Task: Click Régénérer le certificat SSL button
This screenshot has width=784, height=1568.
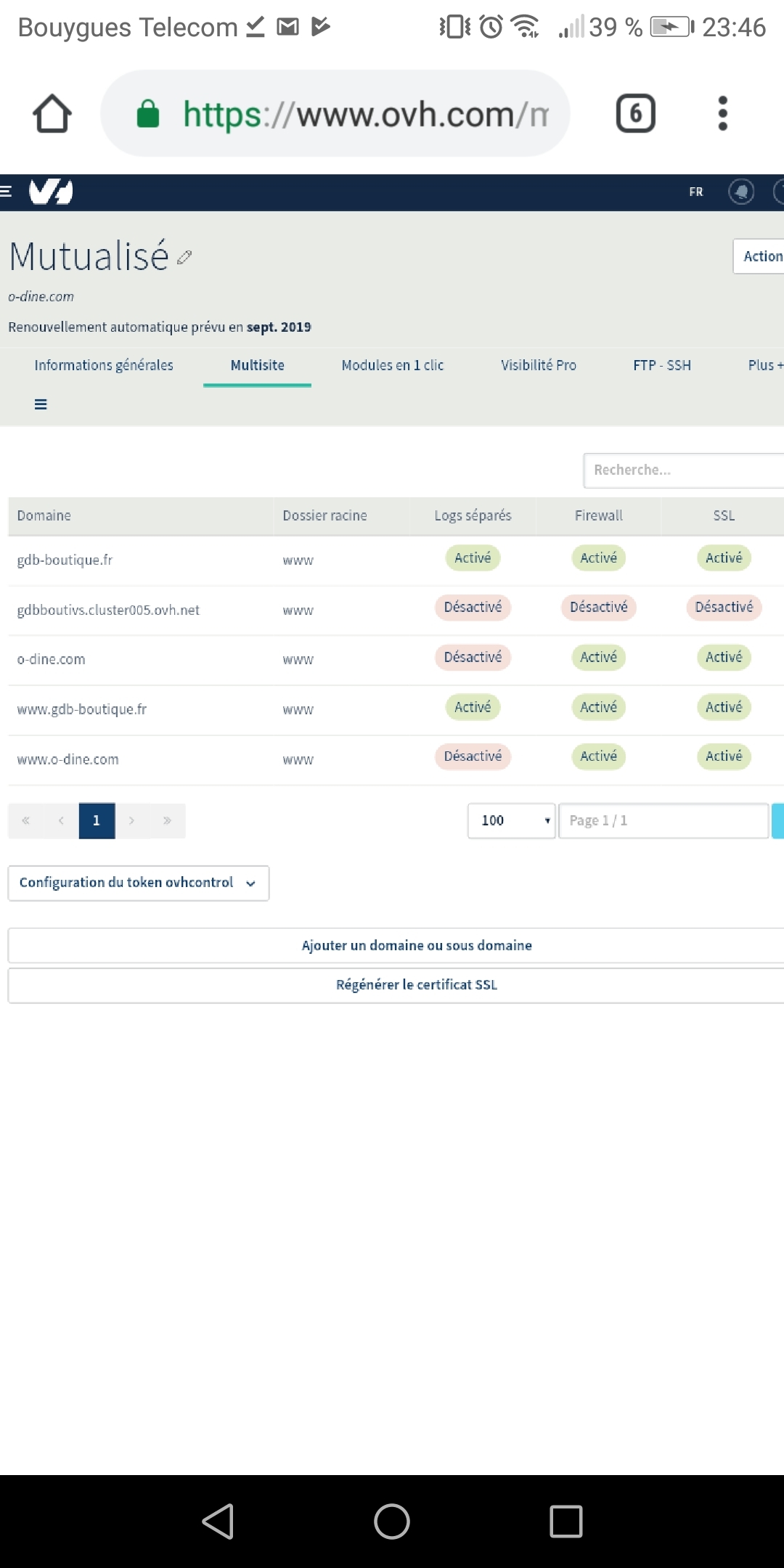Action: pyautogui.click(x=417, y=985)
